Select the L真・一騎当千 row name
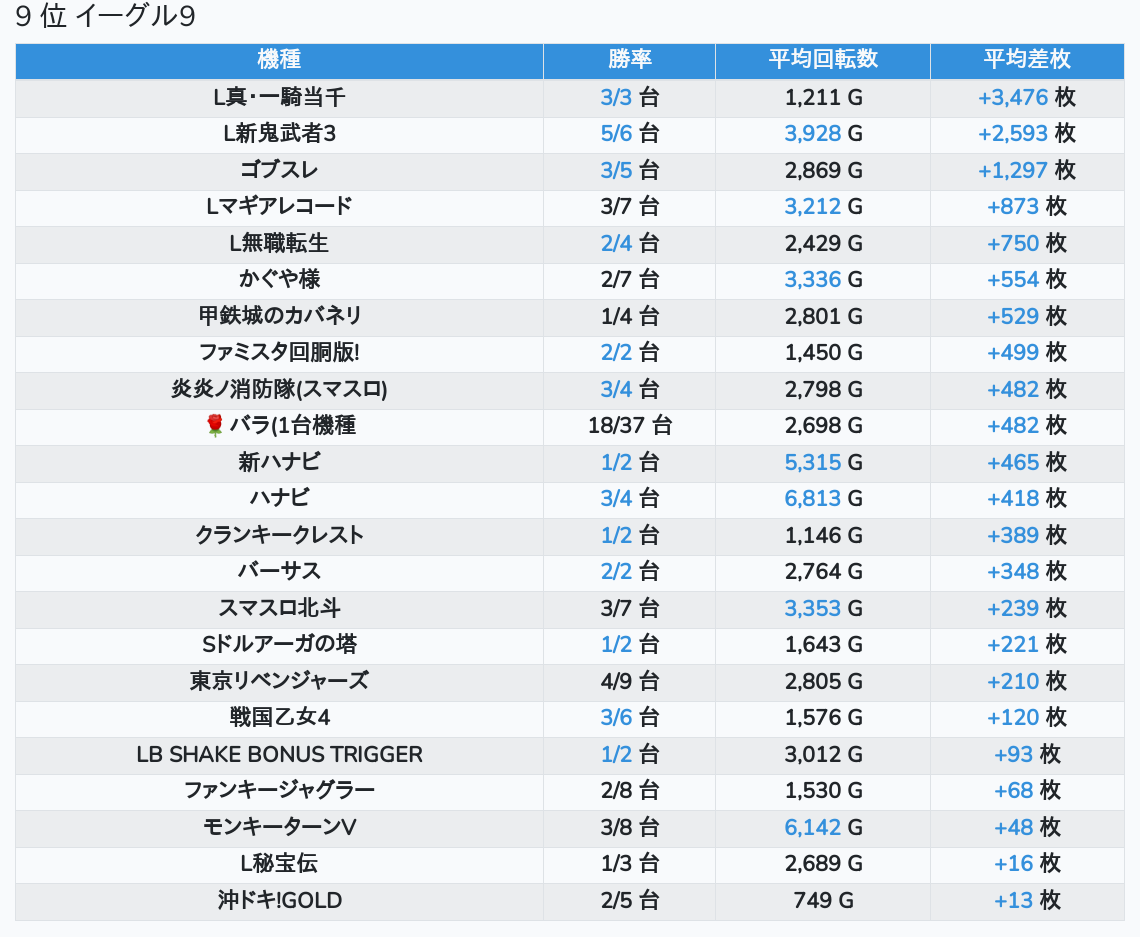The height and width of the screenshot is (937, 1140). [x=279, y=98]
